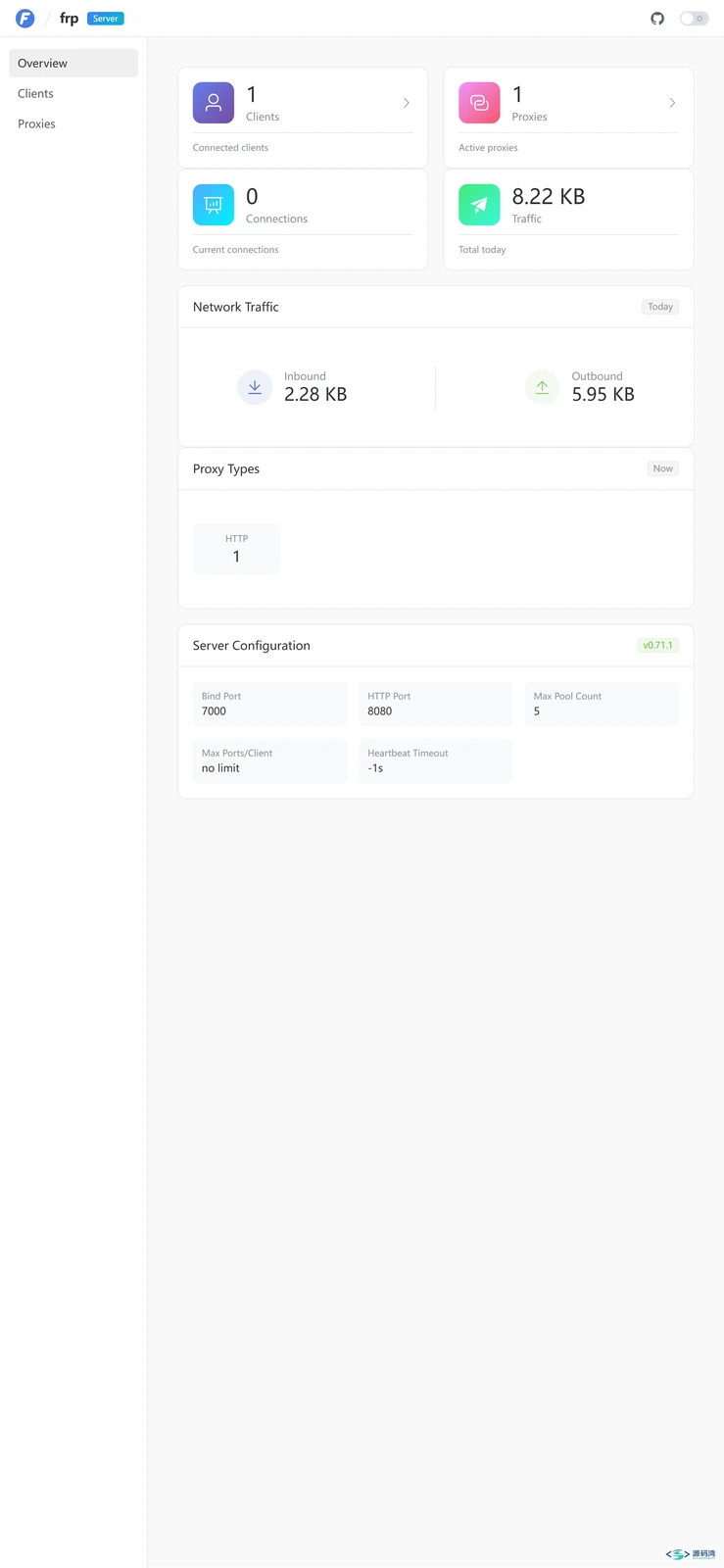724x1568 pixels.
Task: Click the Outbound upload arrow icon
Action: pos(542,387)
